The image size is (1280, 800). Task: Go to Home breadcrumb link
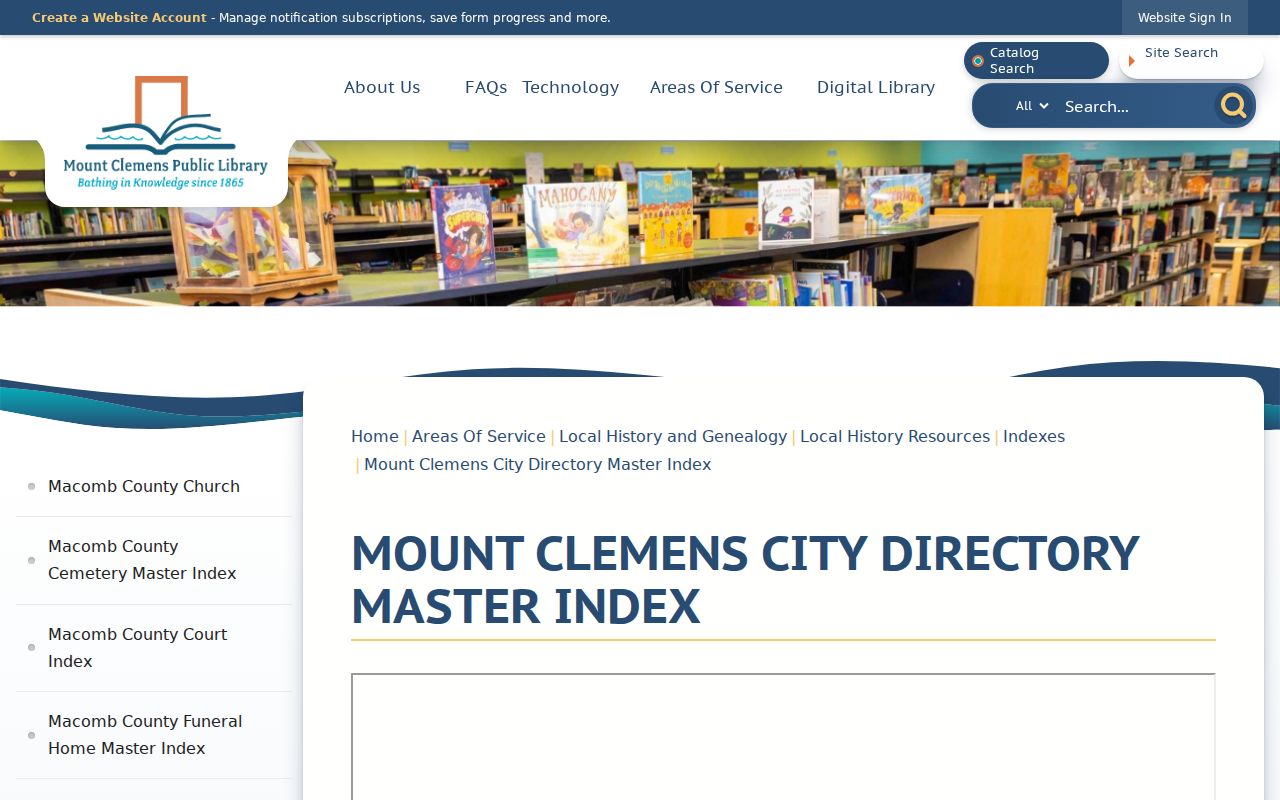375,436
